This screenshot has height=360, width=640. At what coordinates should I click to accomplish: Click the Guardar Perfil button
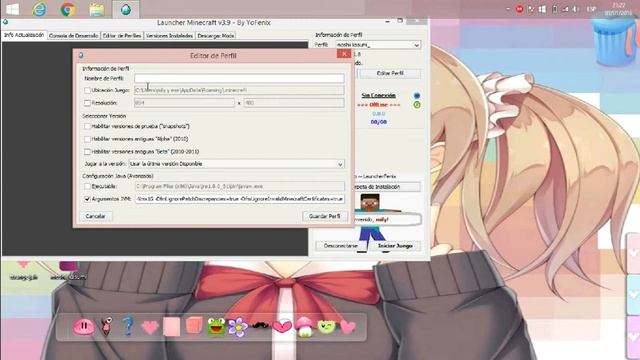325,216
